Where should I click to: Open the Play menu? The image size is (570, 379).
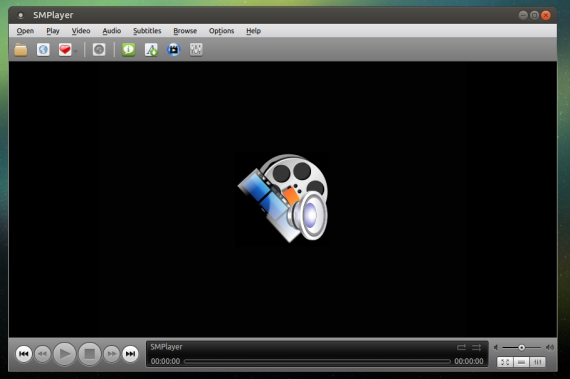pos(53,31)
